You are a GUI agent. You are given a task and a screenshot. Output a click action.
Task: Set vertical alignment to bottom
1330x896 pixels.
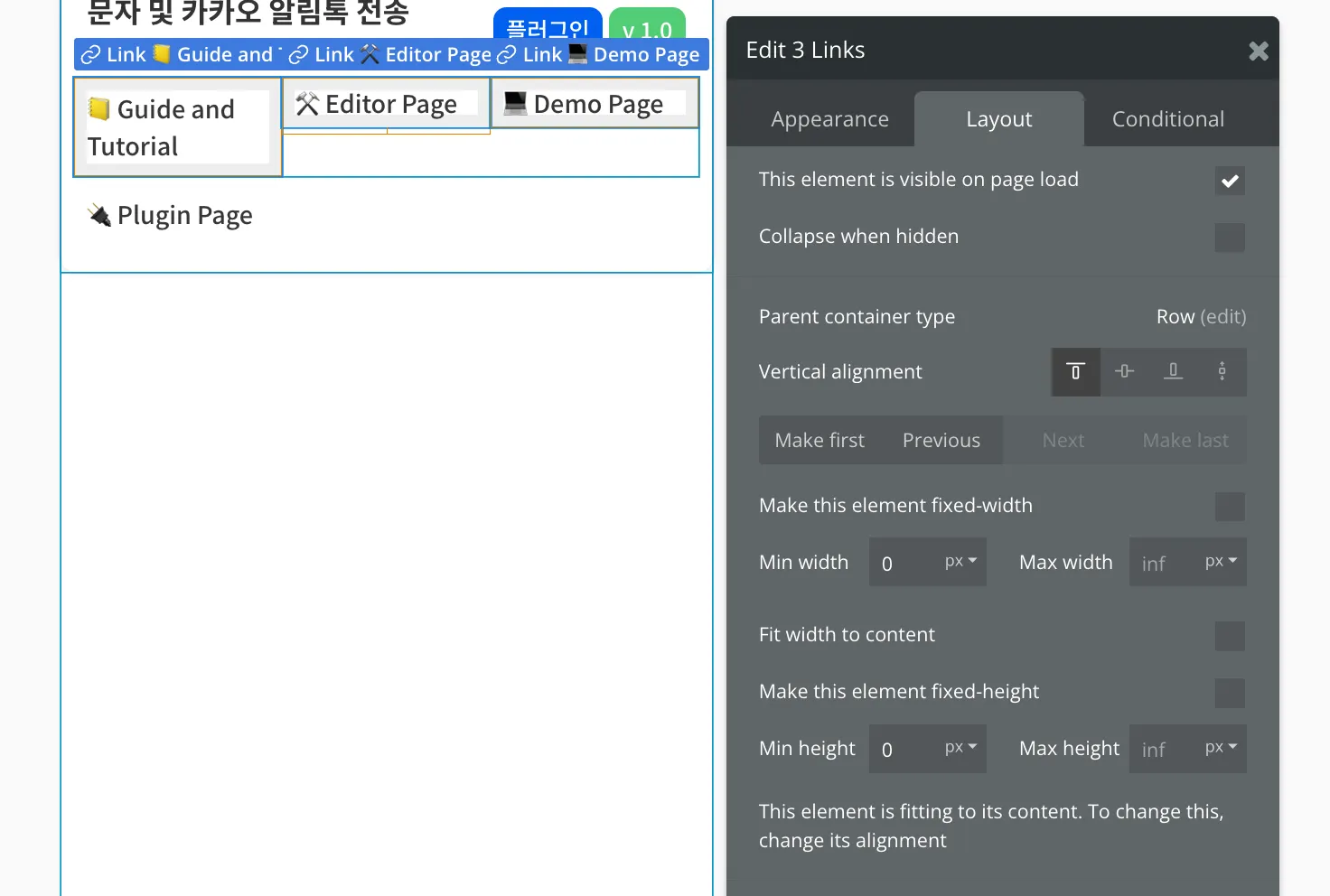tap(1173, 372)
